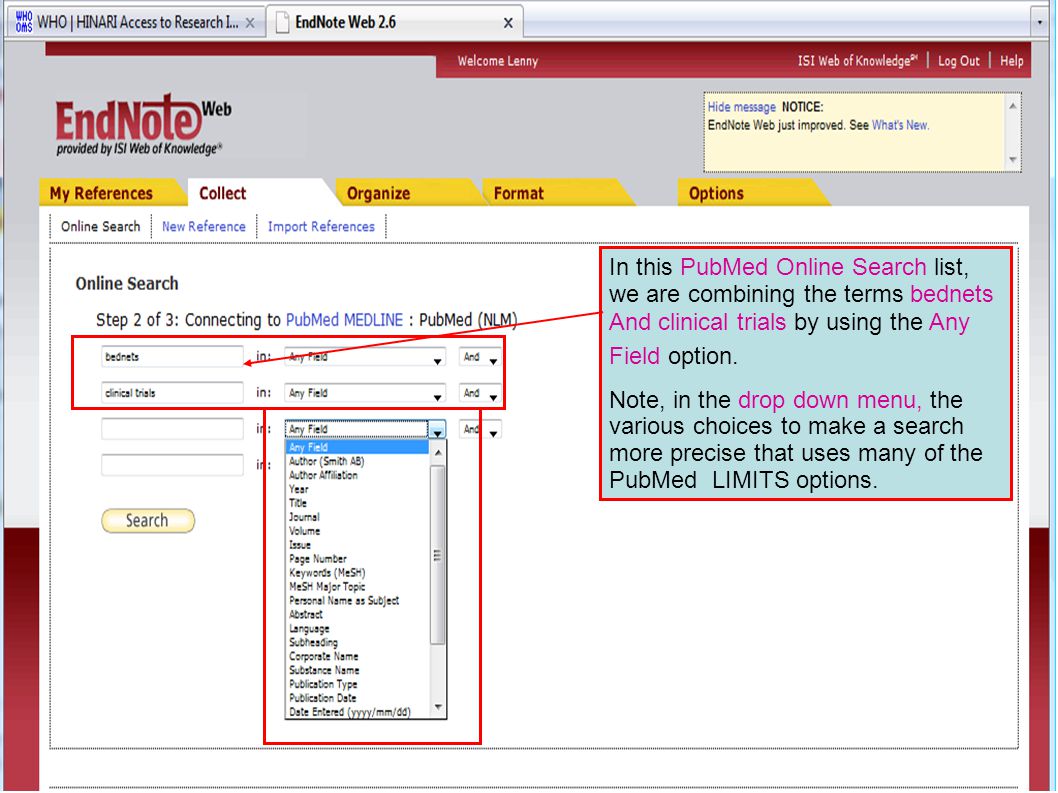The width and height of the screenshot is (1058, 793).
Task: Select Publication Date option
Action: pos(358,698)
